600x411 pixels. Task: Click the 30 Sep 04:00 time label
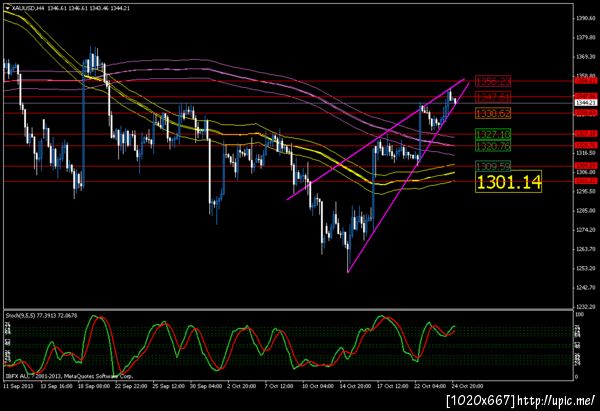[x=206, y=386]
